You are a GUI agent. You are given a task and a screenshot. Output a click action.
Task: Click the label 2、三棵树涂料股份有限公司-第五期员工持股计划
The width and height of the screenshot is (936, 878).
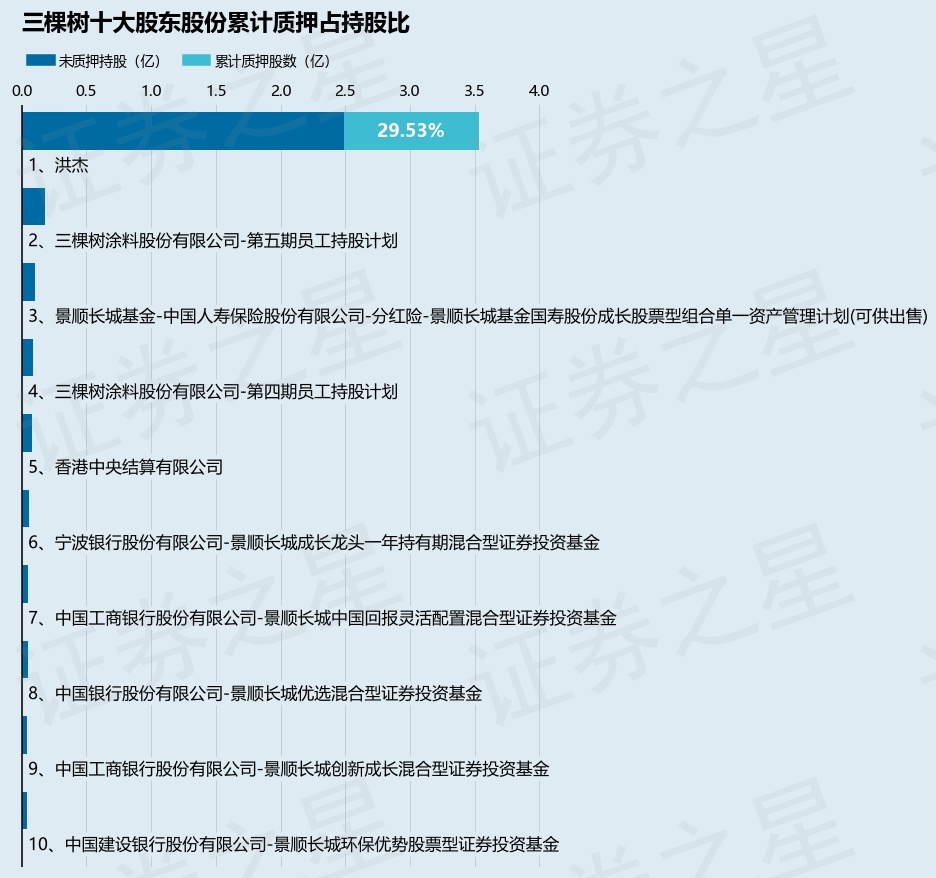[213, 241]
